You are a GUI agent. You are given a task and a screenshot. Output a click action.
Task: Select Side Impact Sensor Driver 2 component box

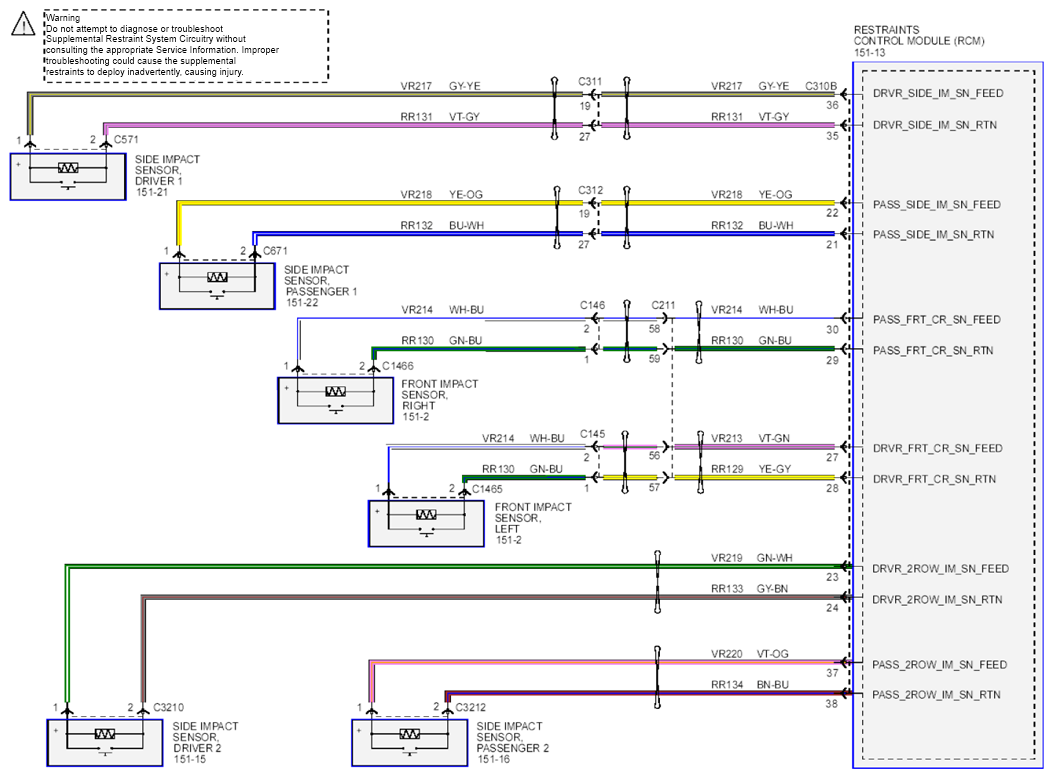point(105,742)
